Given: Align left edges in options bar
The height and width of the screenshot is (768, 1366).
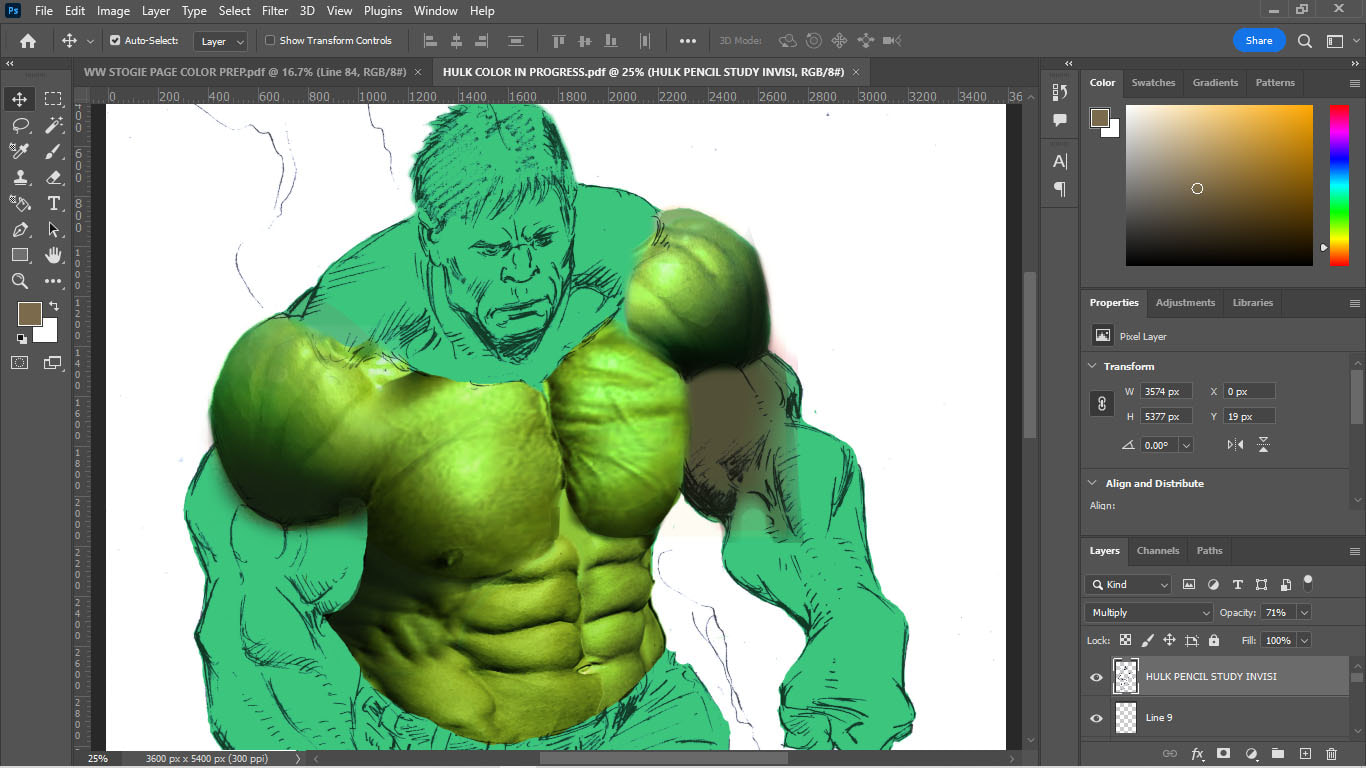Looking at the screenshot, I should tap(431, 41).
